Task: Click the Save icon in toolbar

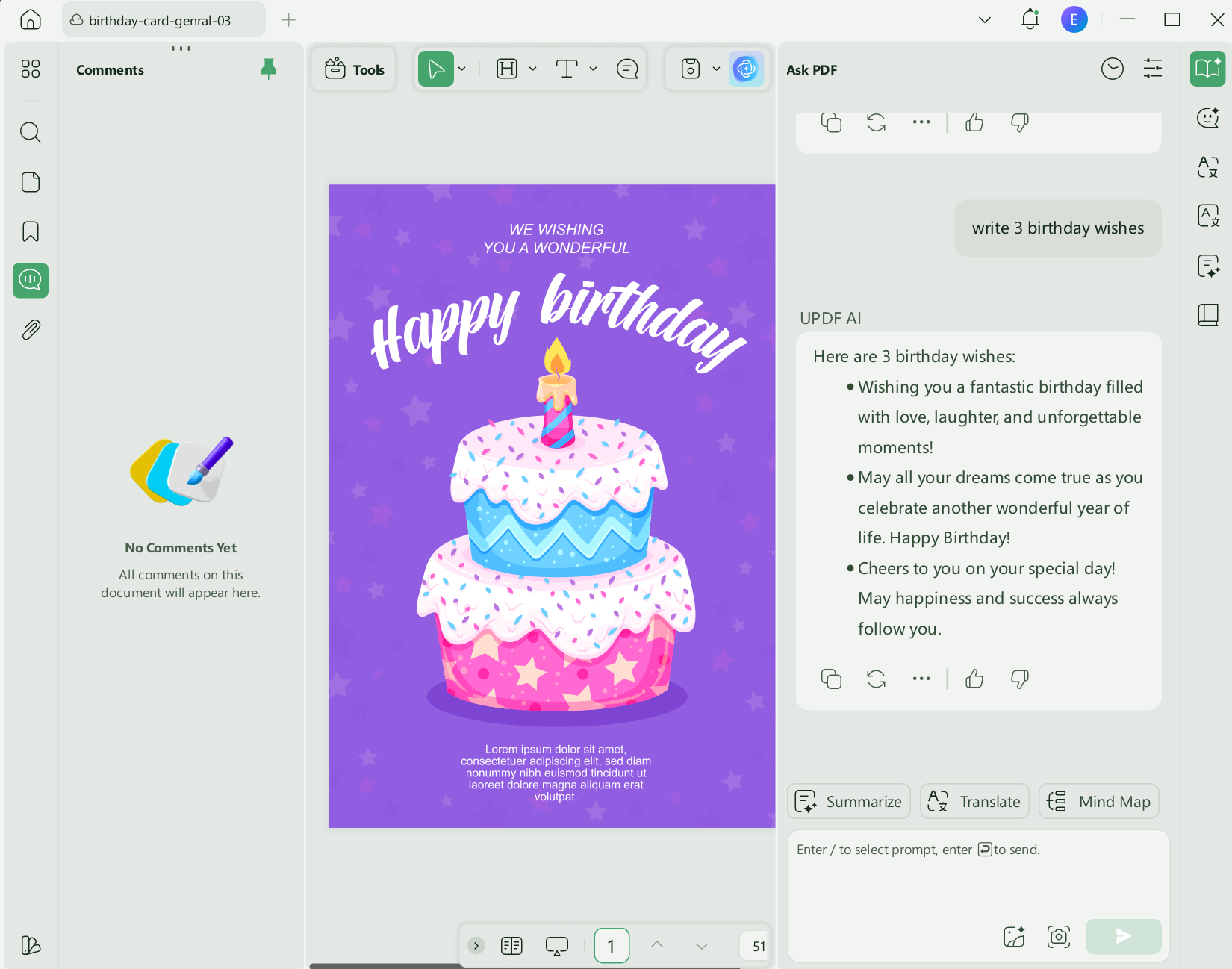Action: [691, 69]
